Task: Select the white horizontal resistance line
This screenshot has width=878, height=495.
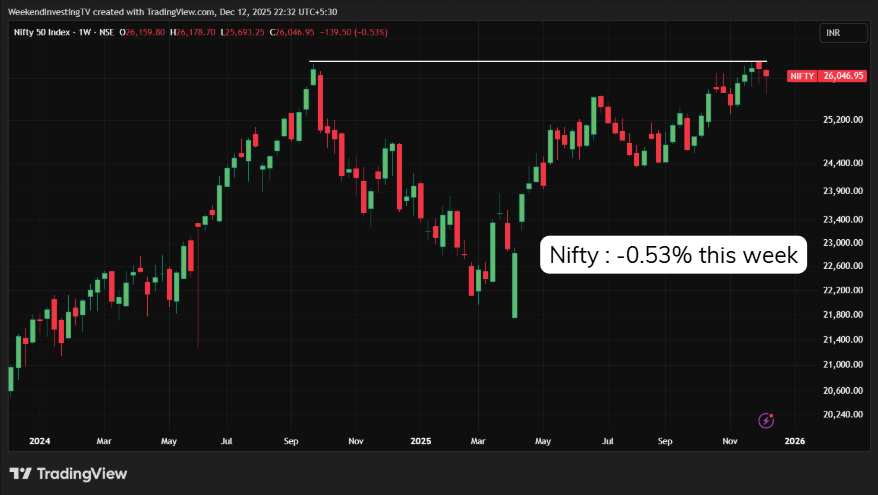Action: (x=500, y=62)
